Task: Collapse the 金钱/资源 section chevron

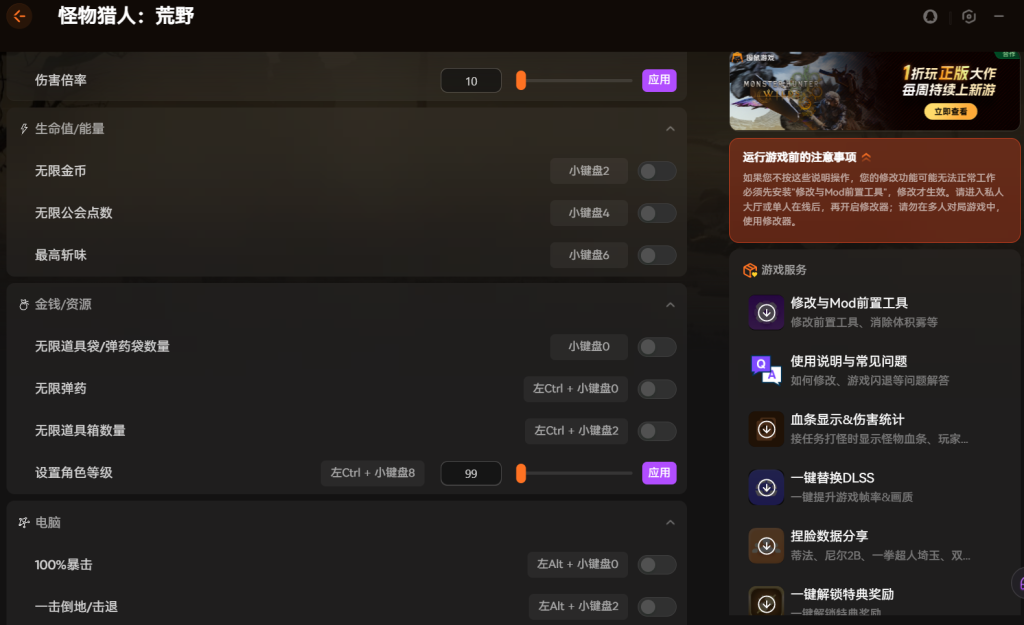Action: coord(670,304)
